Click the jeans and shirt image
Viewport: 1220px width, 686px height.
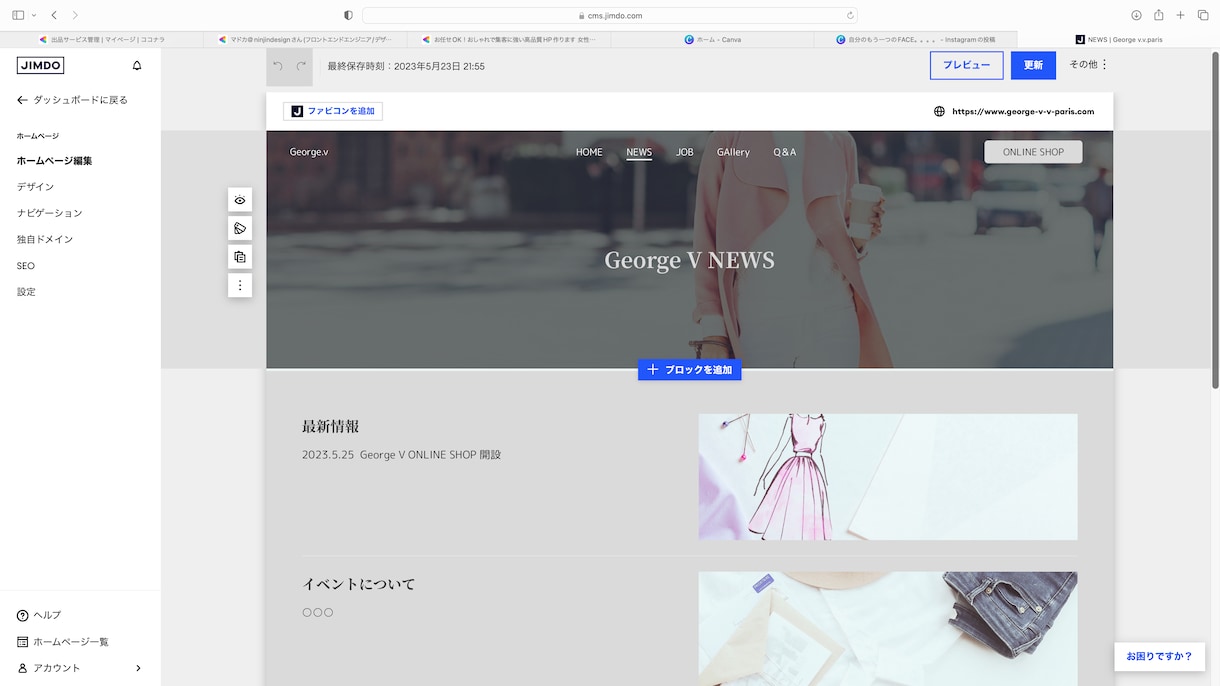click(x=888, y=628)
